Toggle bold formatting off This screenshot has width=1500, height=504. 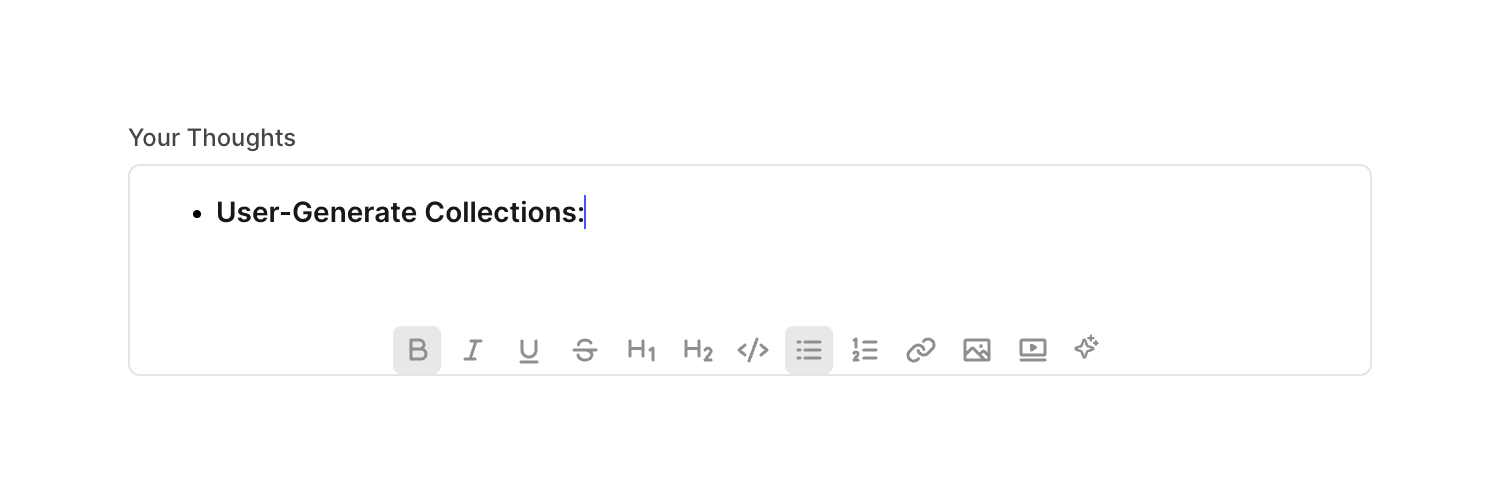click(x=417, y=350)
